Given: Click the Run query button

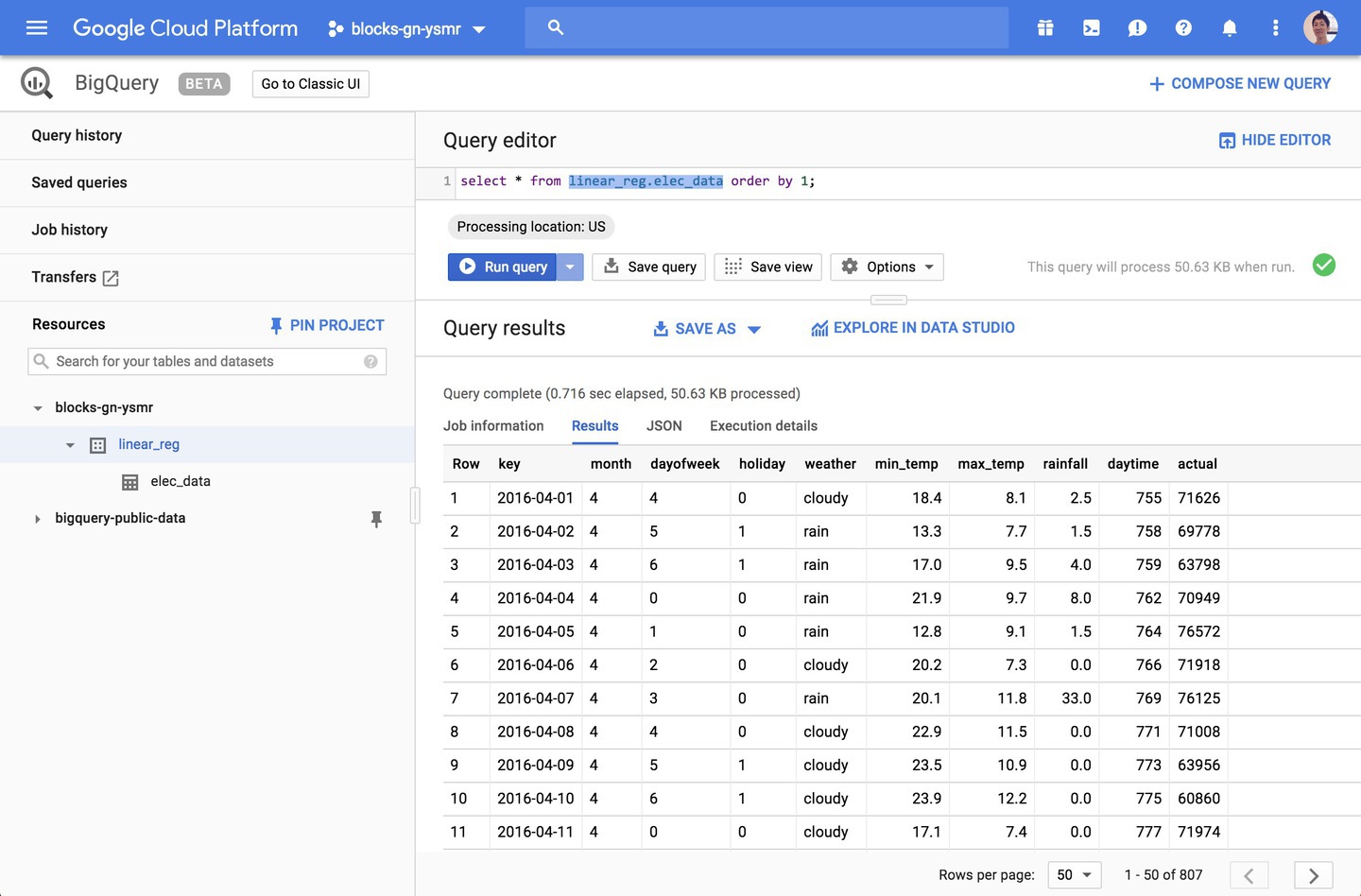Looking at the screenshot, I should (503, 267).
